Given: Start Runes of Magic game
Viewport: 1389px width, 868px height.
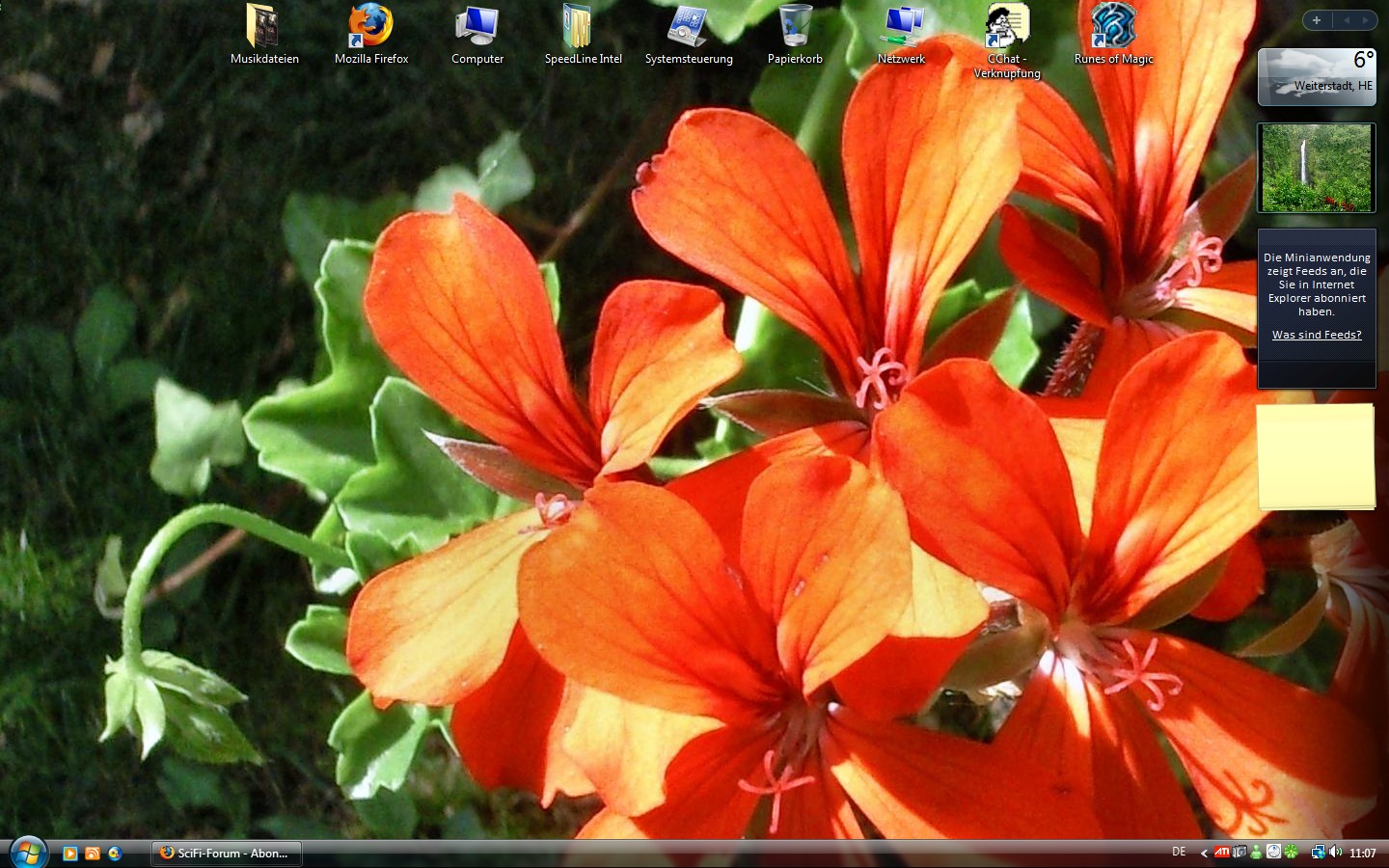Looking at the screenshot, I should [1113, 27].
